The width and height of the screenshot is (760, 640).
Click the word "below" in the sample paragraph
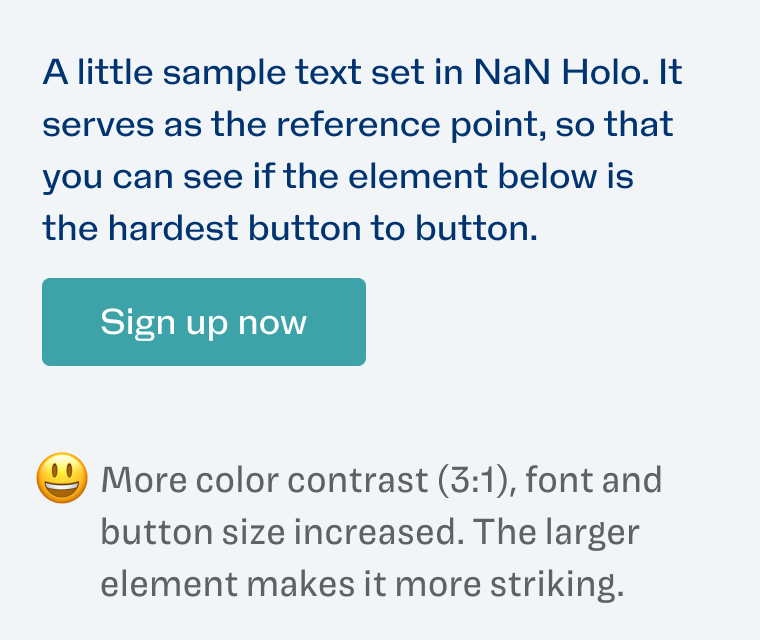click(547, 176)
